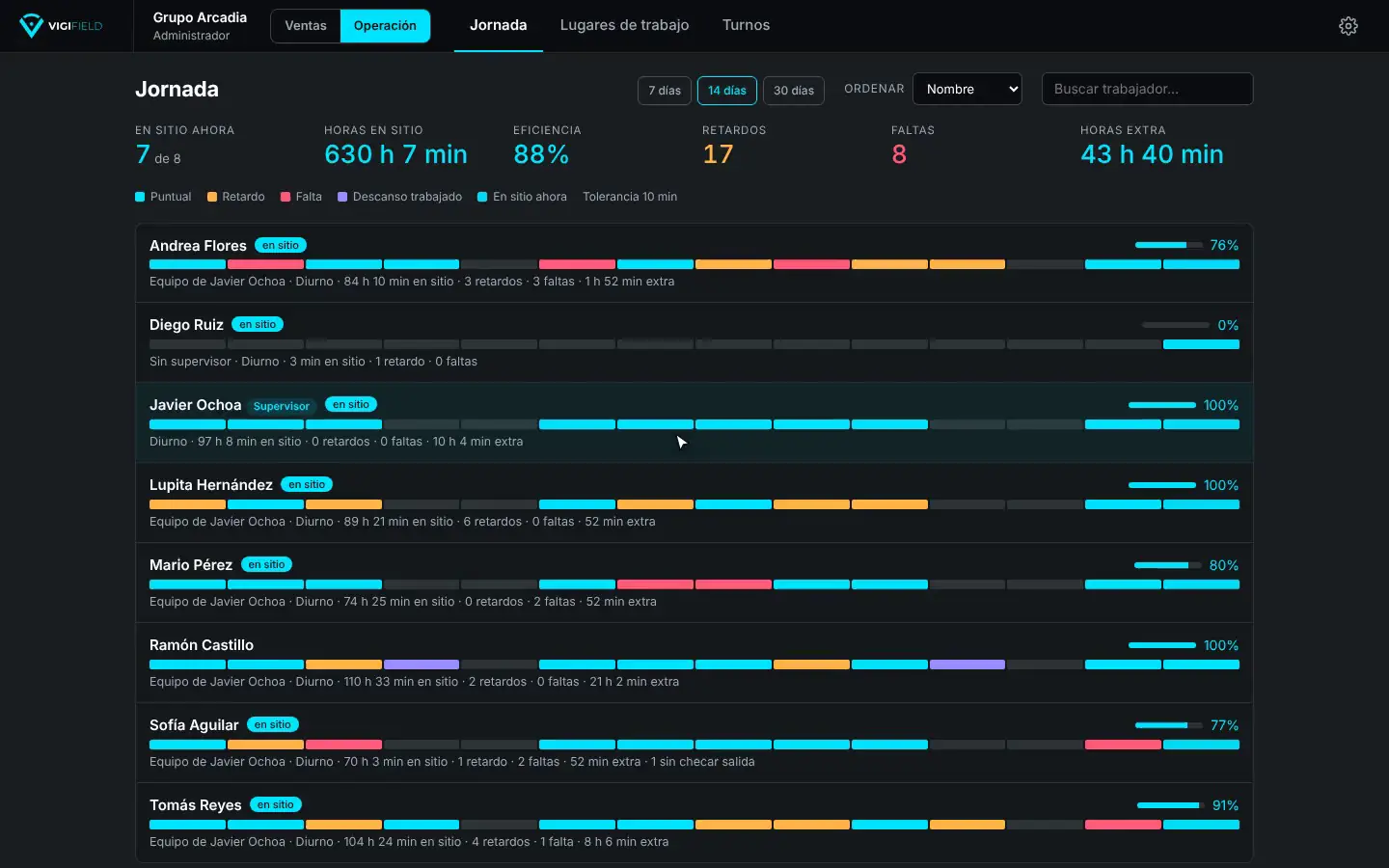Go to Lugares de trabajo tab

[x=625, y=25]
